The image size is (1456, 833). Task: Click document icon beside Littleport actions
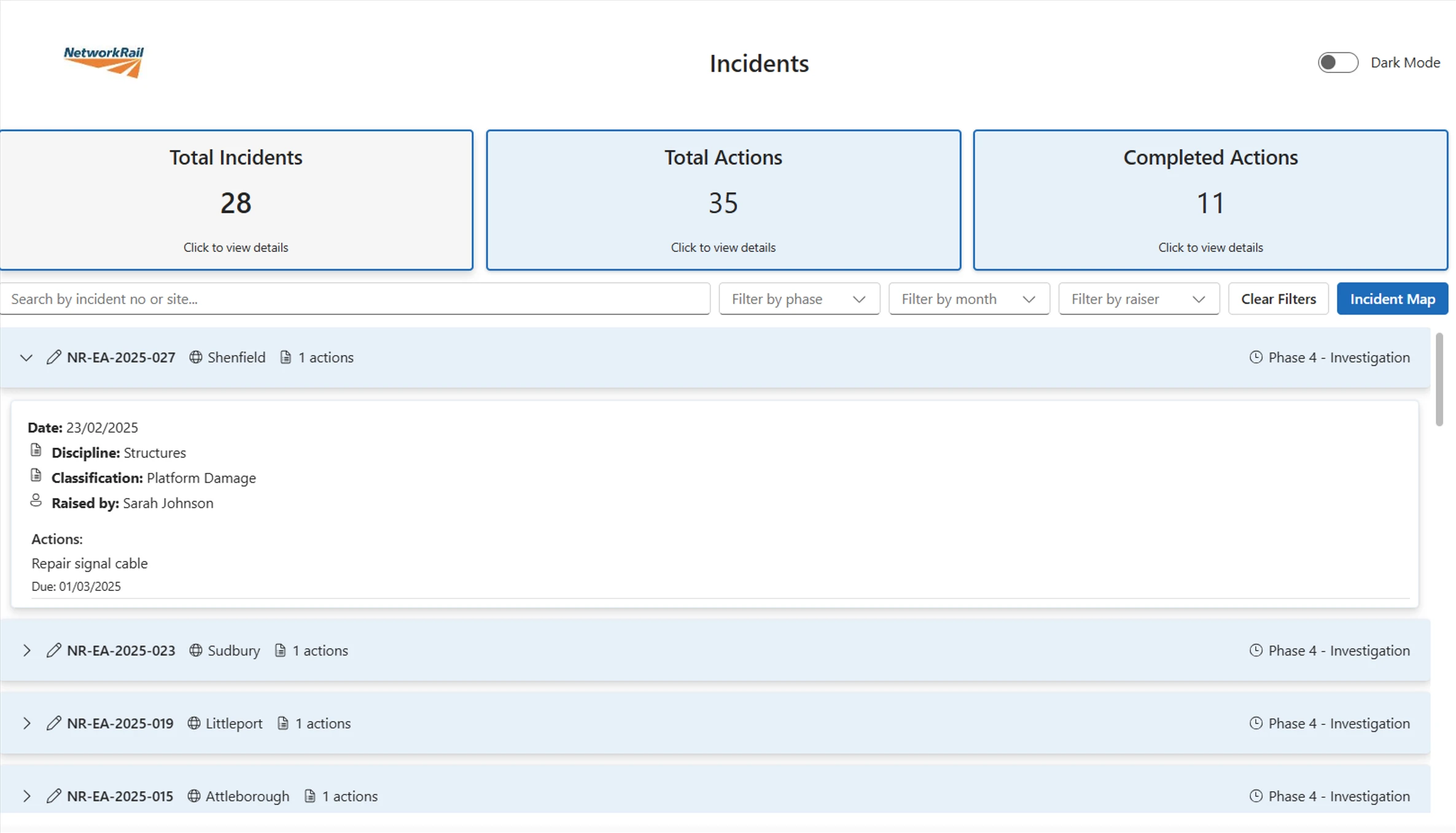(282, 723)
